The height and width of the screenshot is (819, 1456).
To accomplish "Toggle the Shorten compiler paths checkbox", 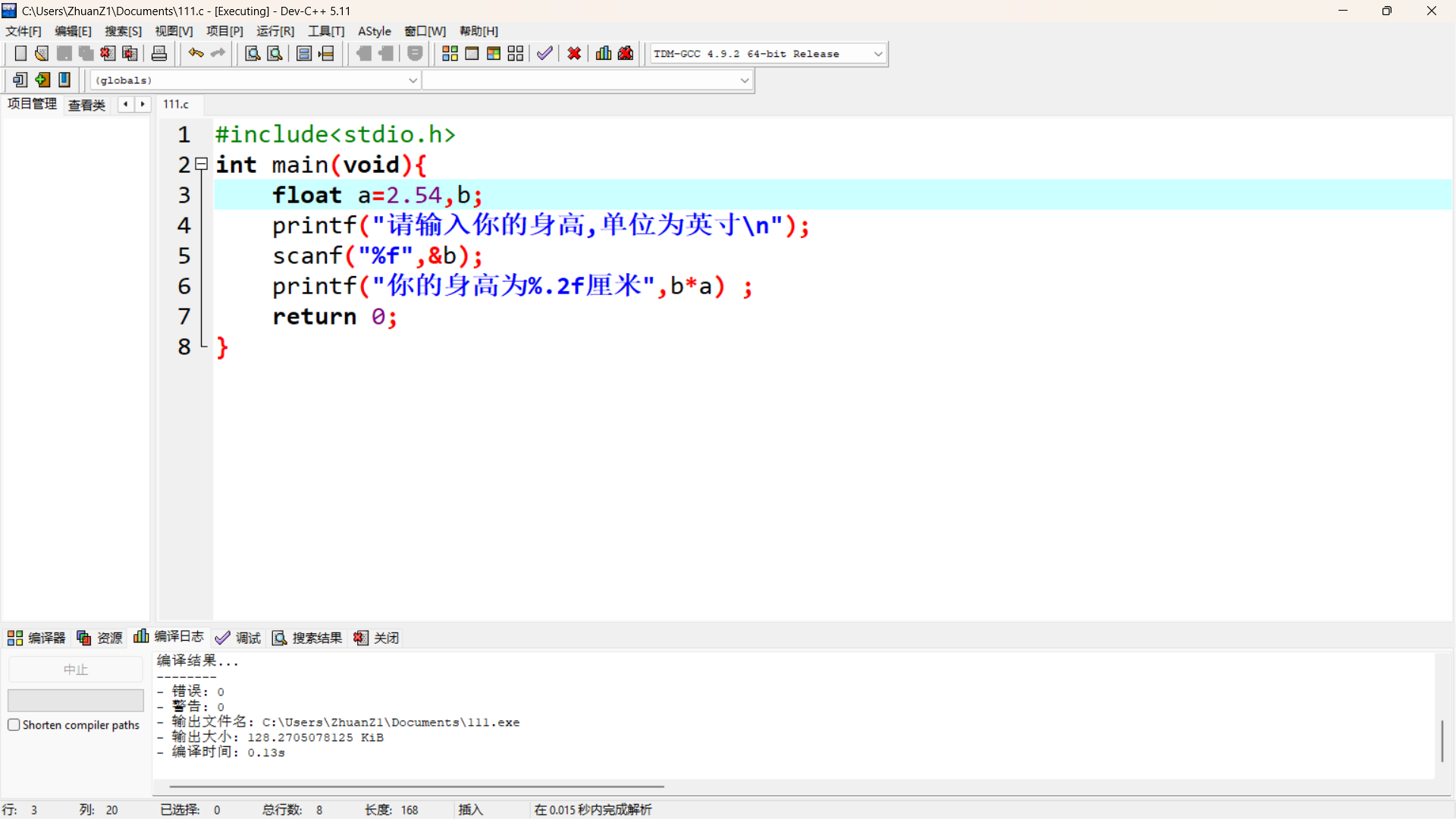I will (x=14, y=725).
